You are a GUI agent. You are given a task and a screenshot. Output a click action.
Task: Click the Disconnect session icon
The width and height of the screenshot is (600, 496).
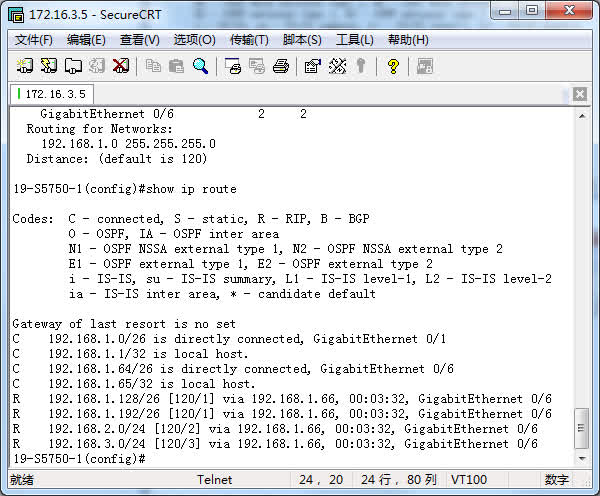click(120, 66)
